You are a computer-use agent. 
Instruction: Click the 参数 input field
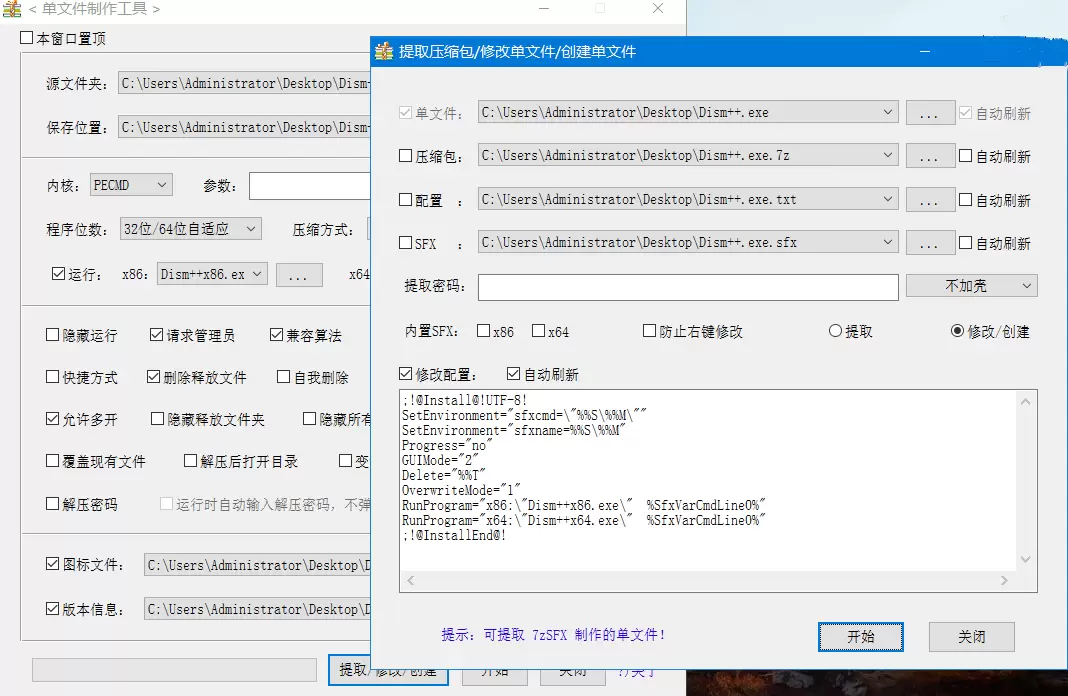310,185
